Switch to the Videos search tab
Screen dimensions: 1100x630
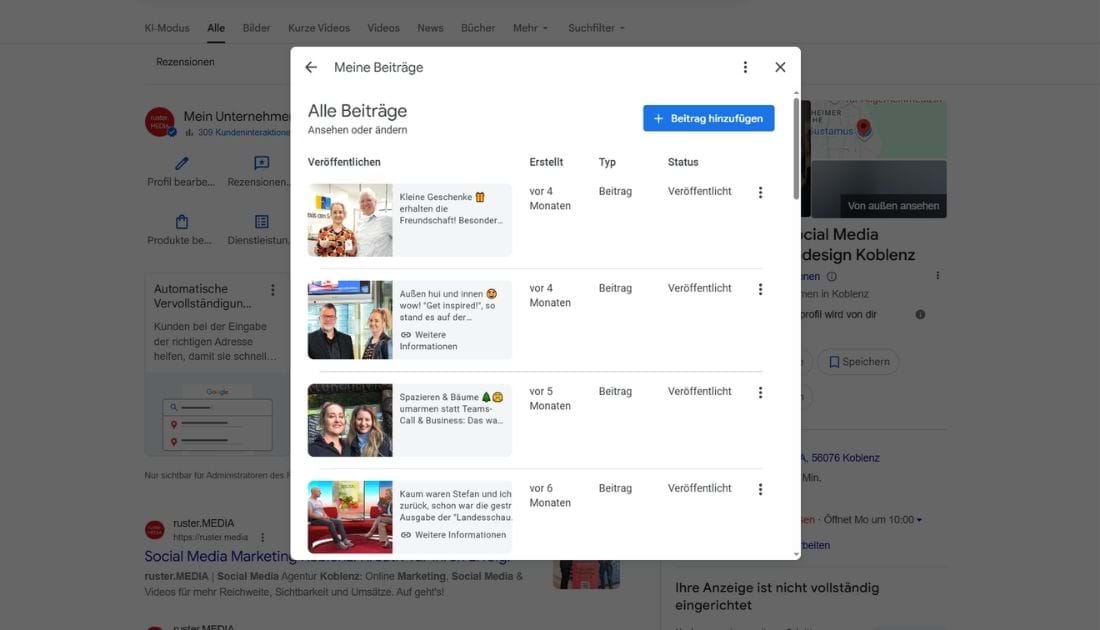pyautogui.click(x=383, y=28)
